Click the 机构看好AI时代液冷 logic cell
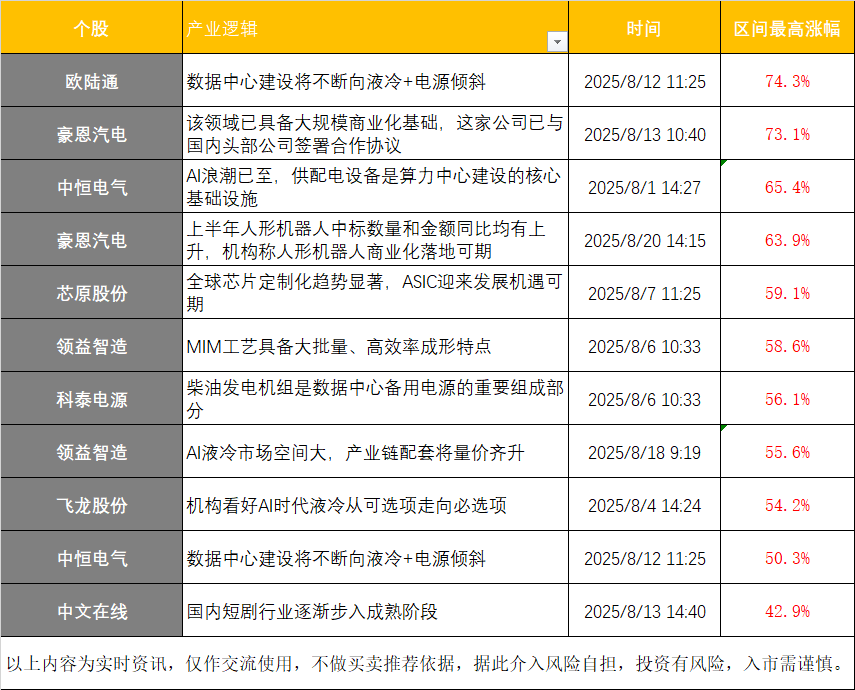 [375, 504]
